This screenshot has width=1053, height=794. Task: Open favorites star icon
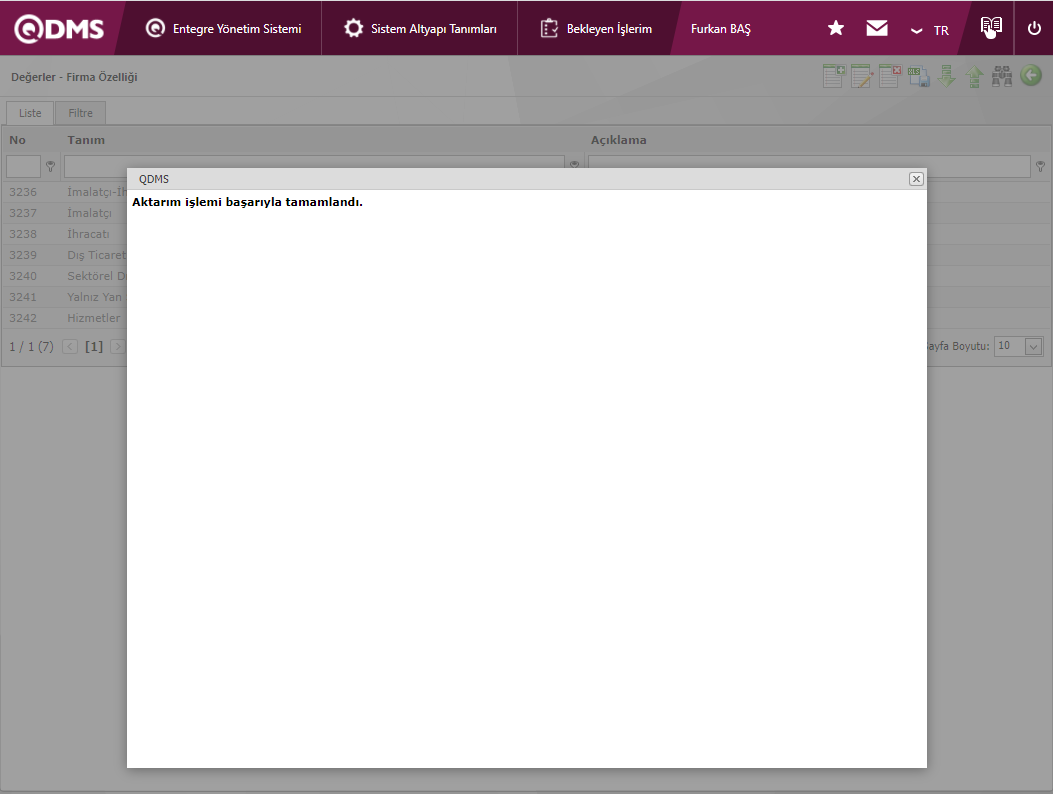(835, 28)
